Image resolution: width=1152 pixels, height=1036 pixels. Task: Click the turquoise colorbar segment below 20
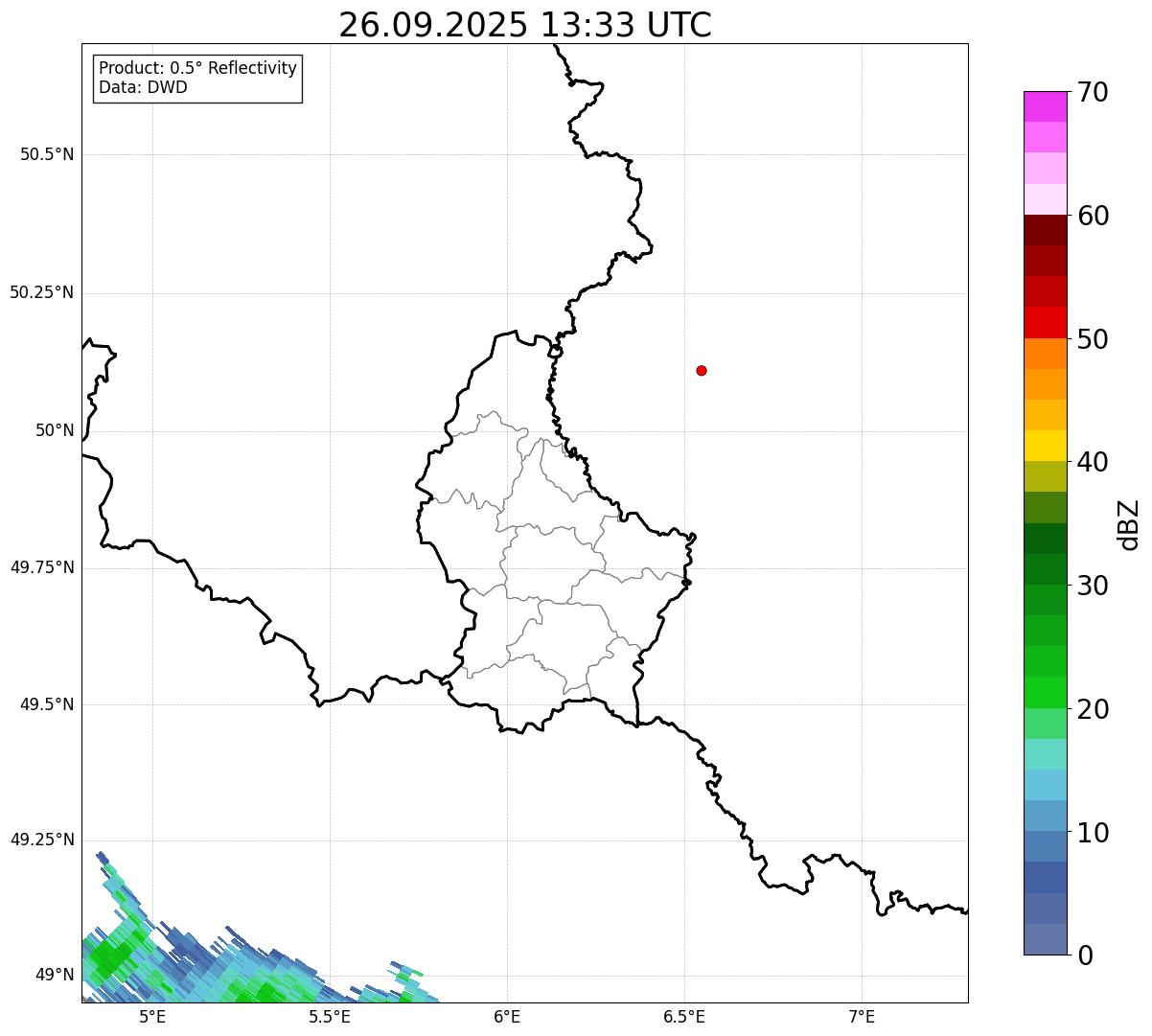click(1045, 754)
